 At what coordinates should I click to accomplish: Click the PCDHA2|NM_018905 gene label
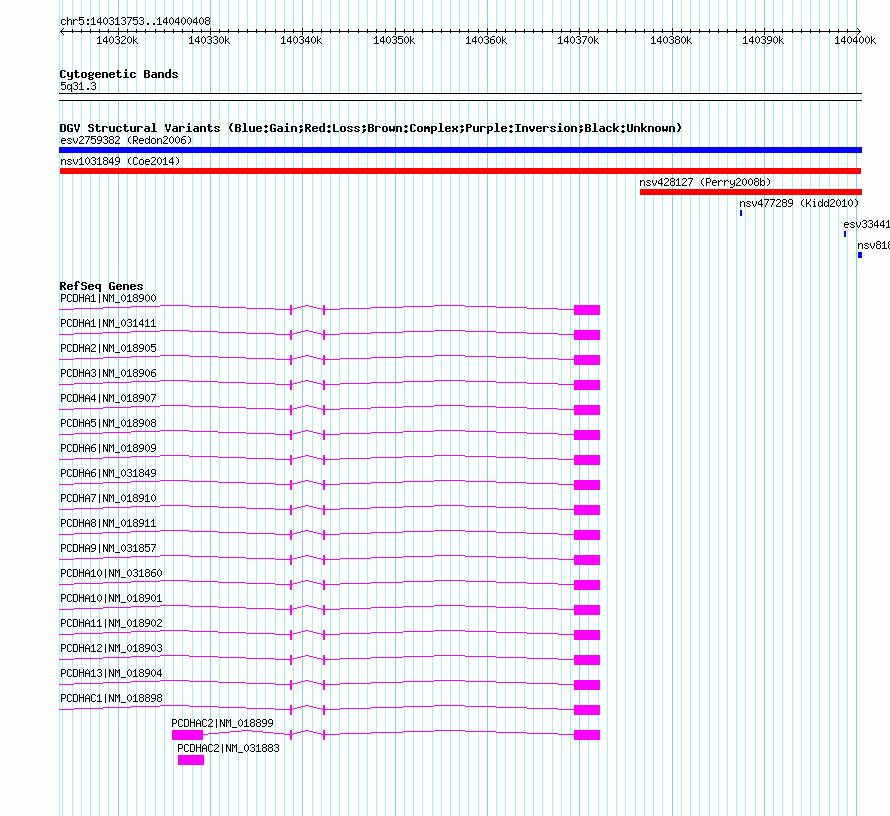(108, 348)
